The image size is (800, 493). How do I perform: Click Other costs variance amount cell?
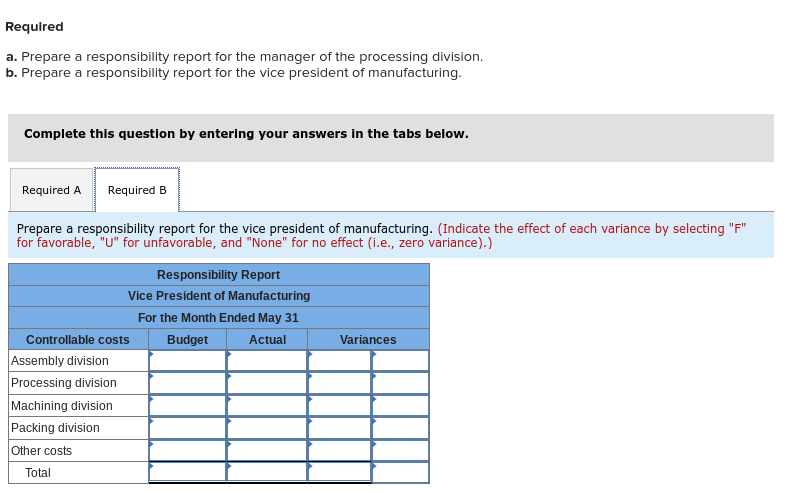[339, 450]
